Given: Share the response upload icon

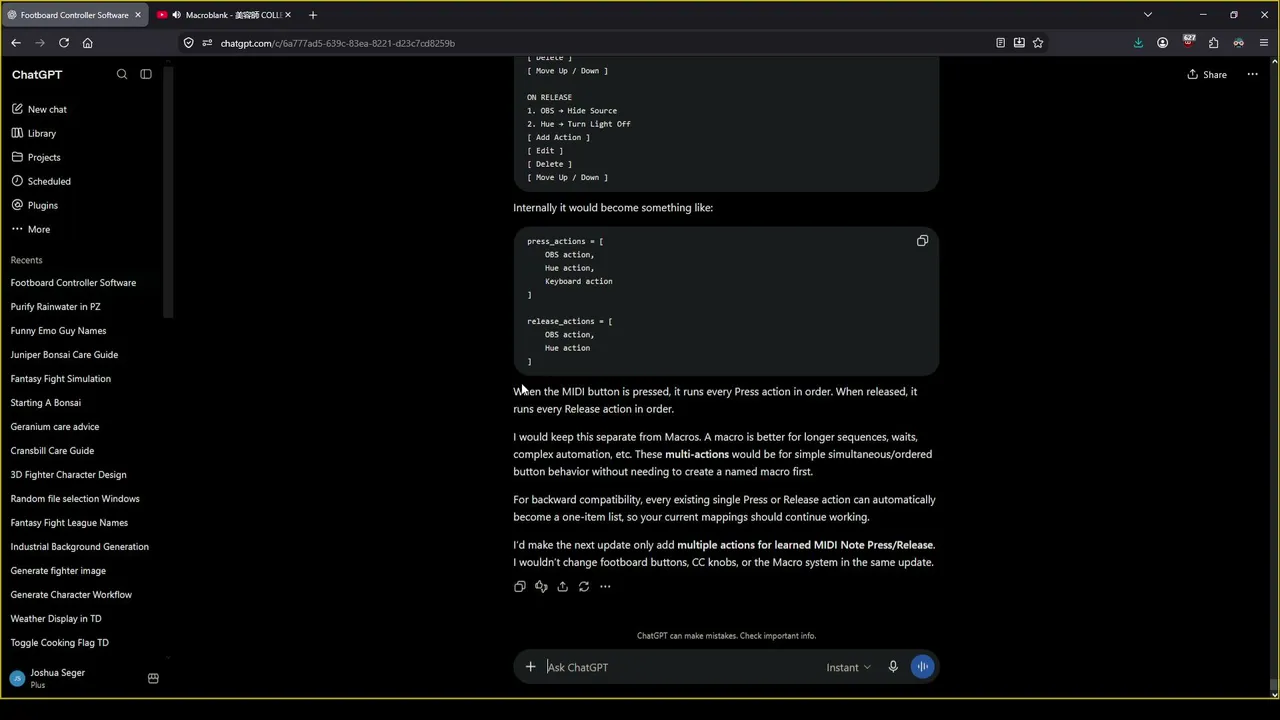Looking at the screenshot, I should [562, 587].
